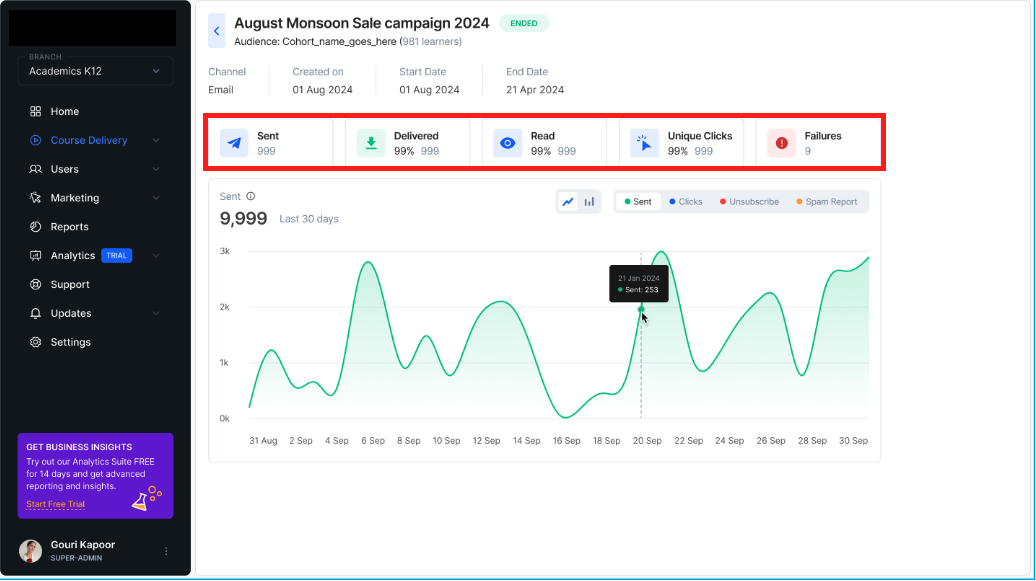This screenshot has height=581, width=1036.
Task: Open Support in the sidebar
Action: tap(70, 284)
